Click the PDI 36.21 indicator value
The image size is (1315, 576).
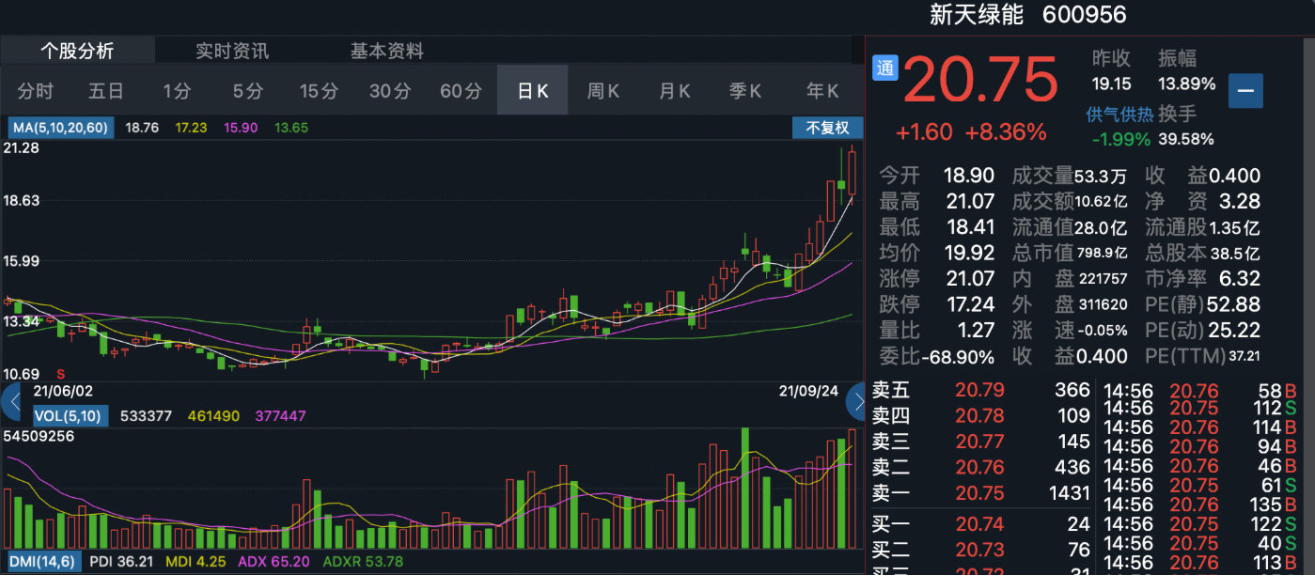coord(122,562)
